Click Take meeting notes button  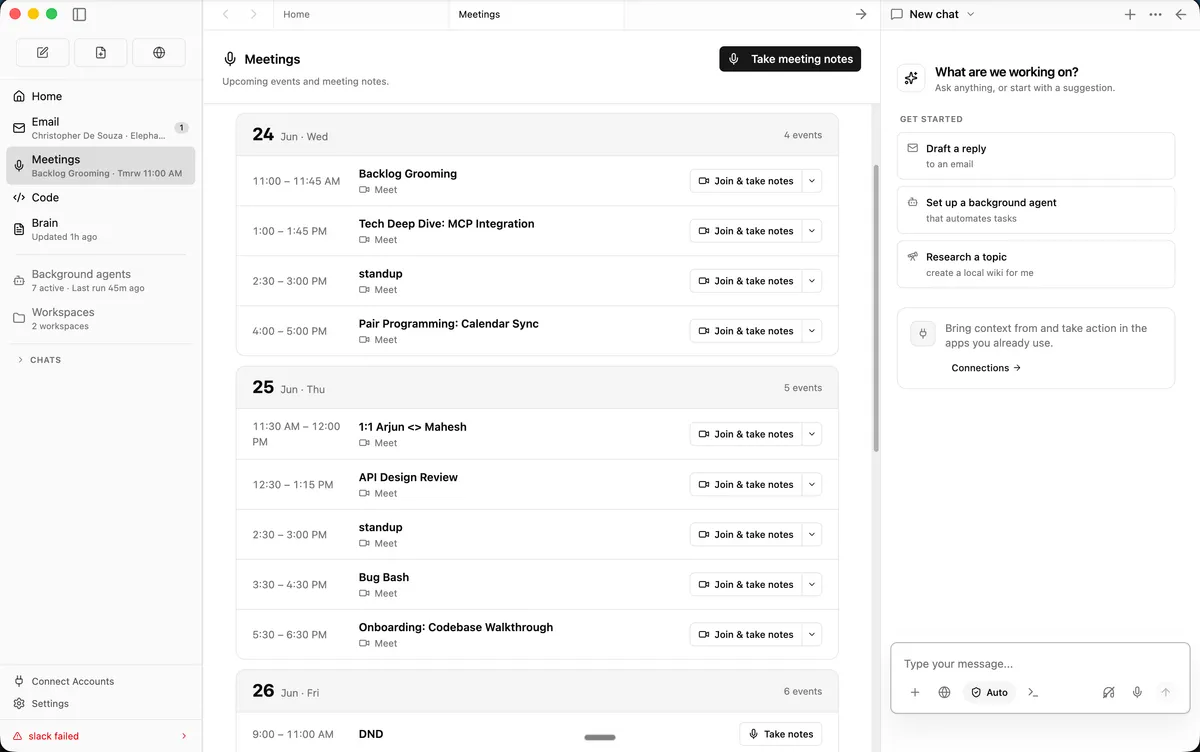click(x=790, y=59)
